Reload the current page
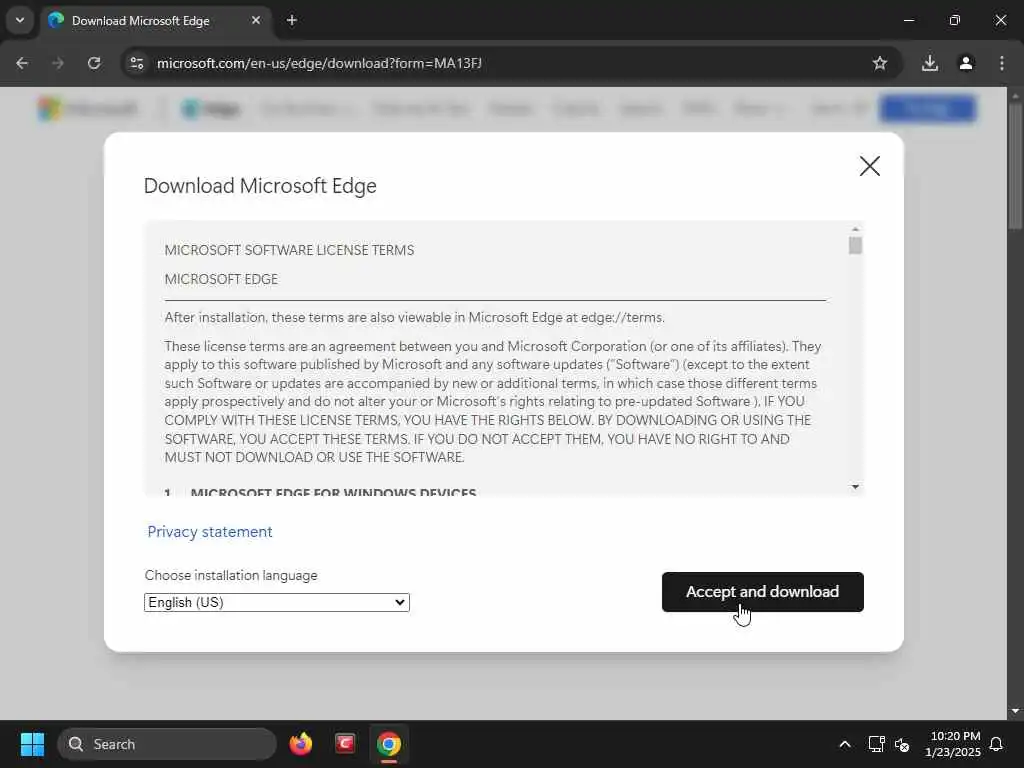 94,63
